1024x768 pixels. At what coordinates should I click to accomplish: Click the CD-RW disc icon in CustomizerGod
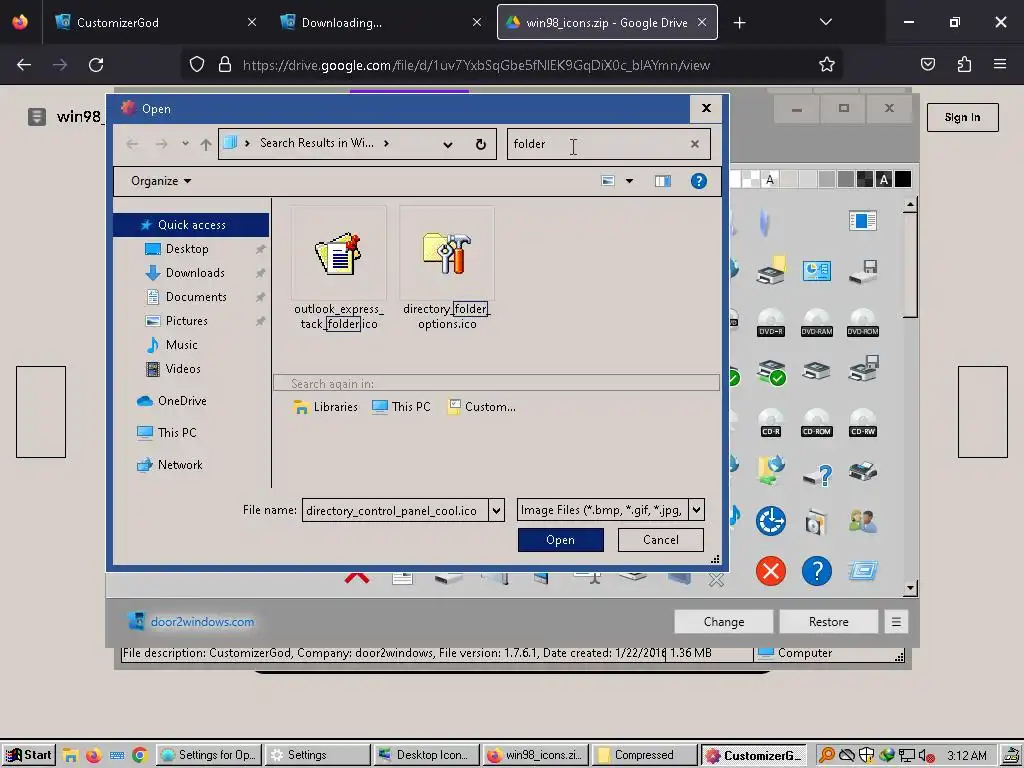pyautogui.click(x=863, y=423)
